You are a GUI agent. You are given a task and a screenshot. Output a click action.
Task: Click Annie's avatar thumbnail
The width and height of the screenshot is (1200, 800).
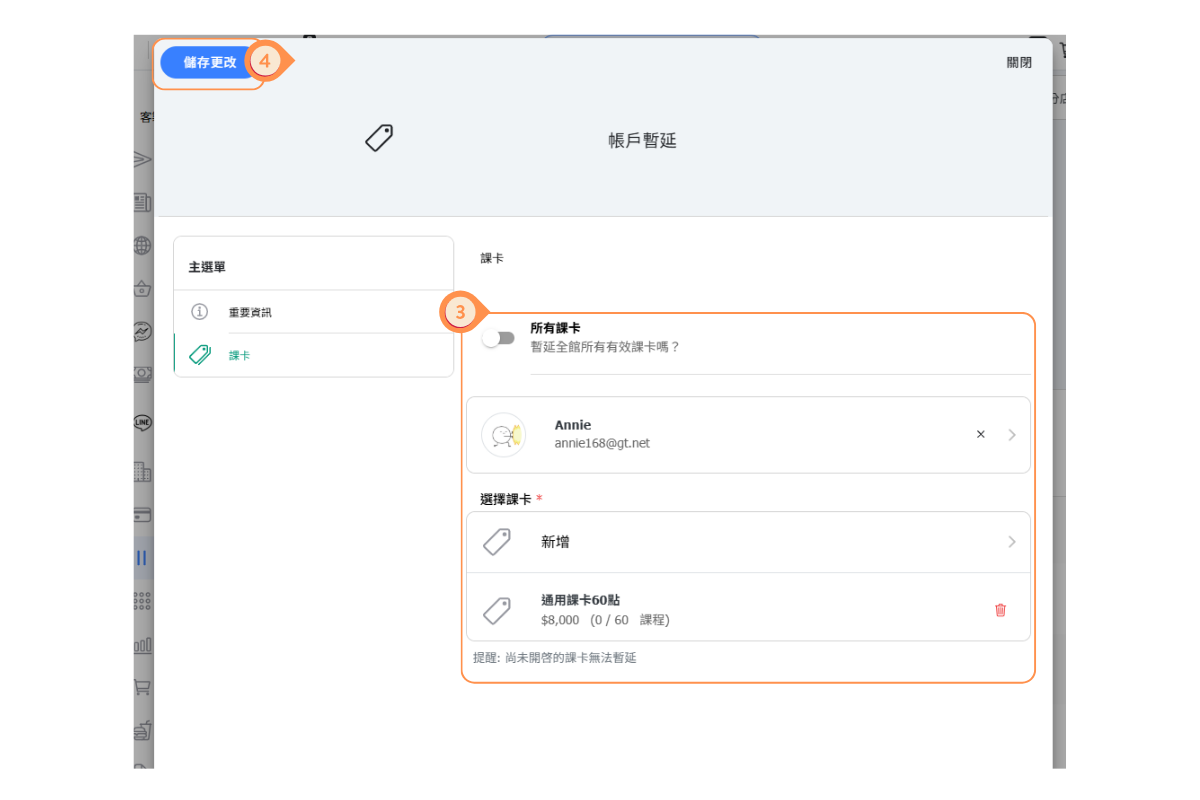(503, 435)
